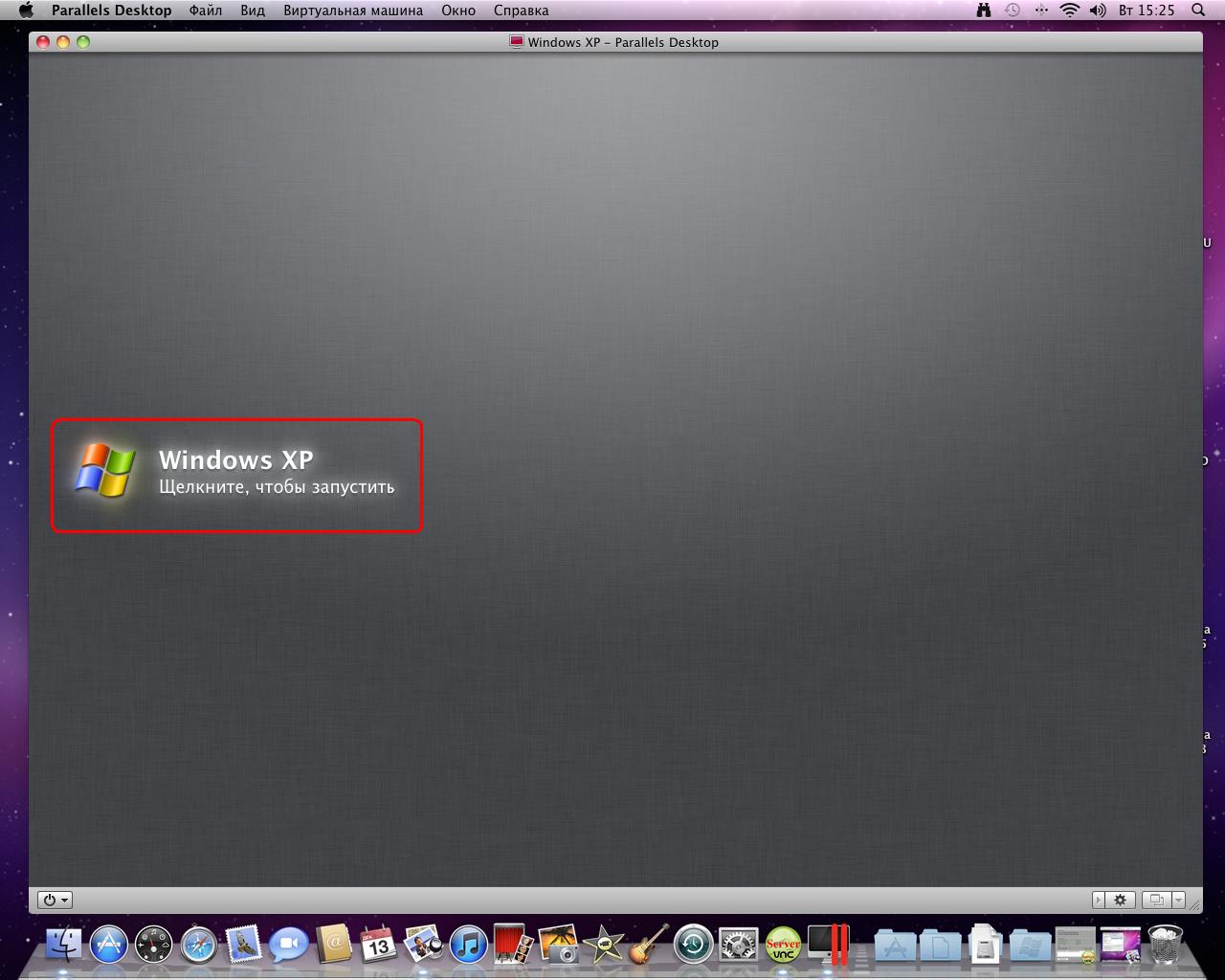1225x980 pixels.
Task: Launch Safari from the Dock
Action: 199,944
